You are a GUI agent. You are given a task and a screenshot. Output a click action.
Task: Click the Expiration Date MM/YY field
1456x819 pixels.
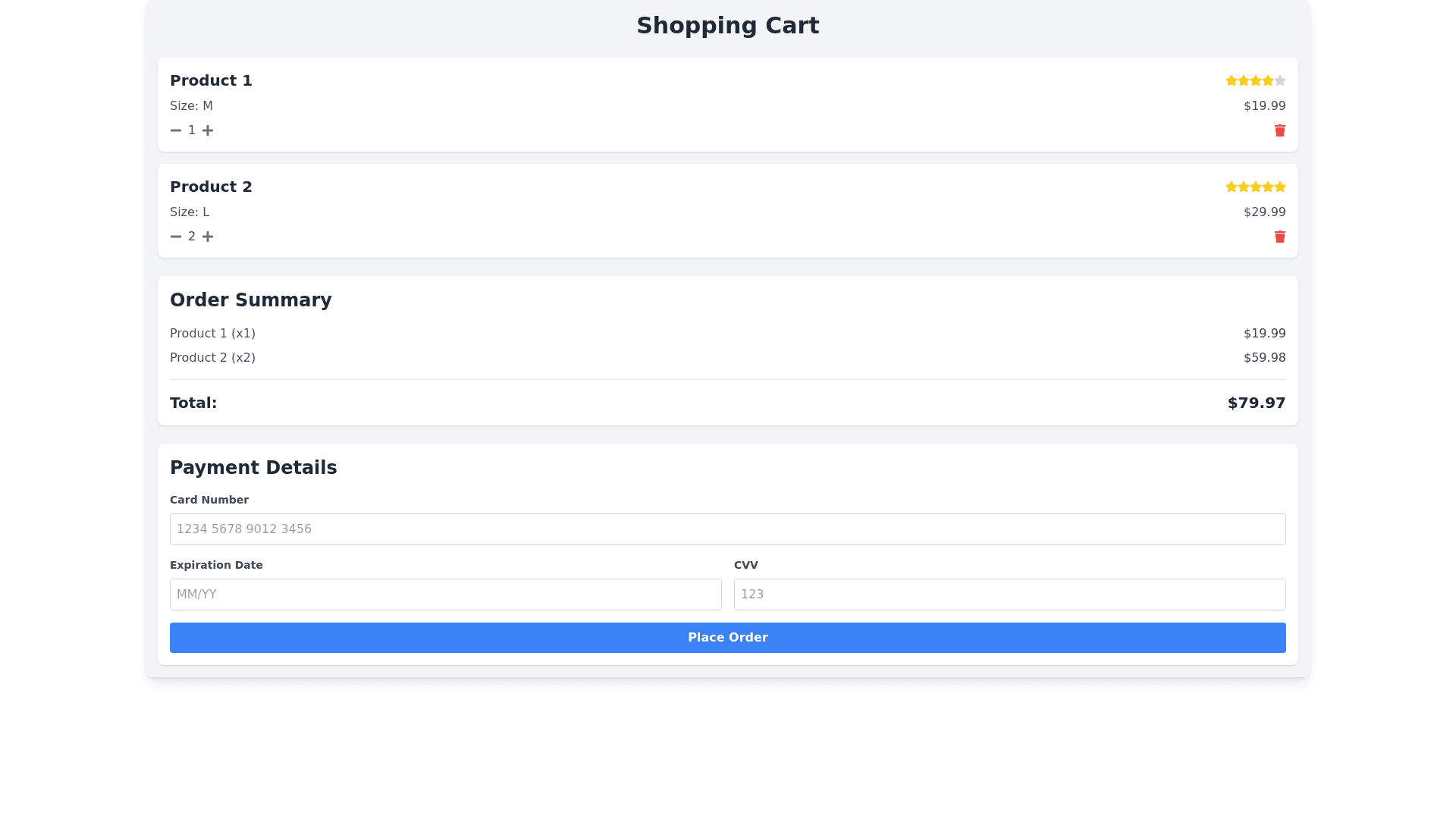446,595
